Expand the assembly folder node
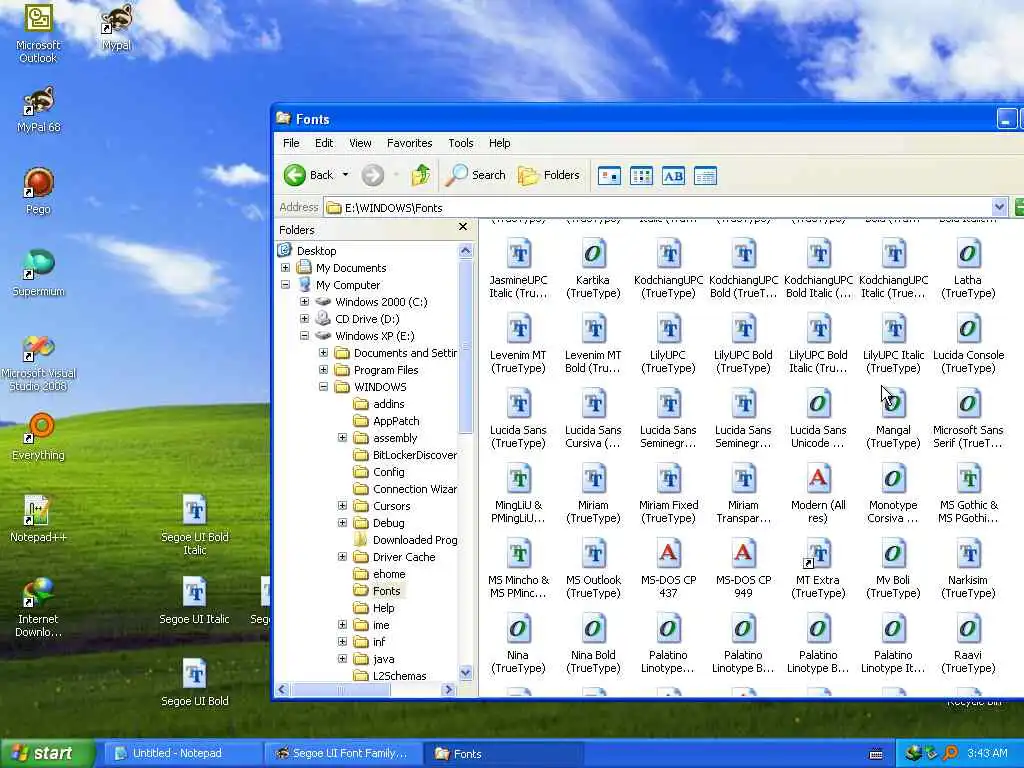Screen dimensions: 1024x768 342,438
